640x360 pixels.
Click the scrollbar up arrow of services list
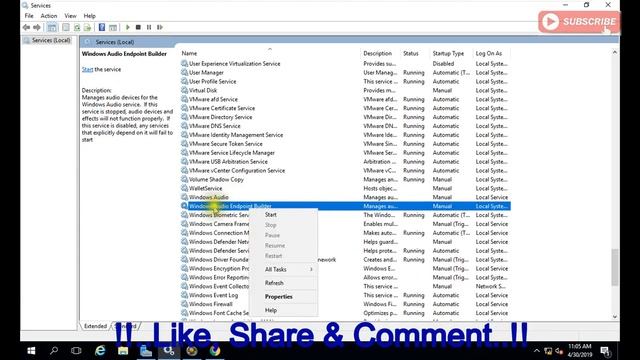[615, 53]
